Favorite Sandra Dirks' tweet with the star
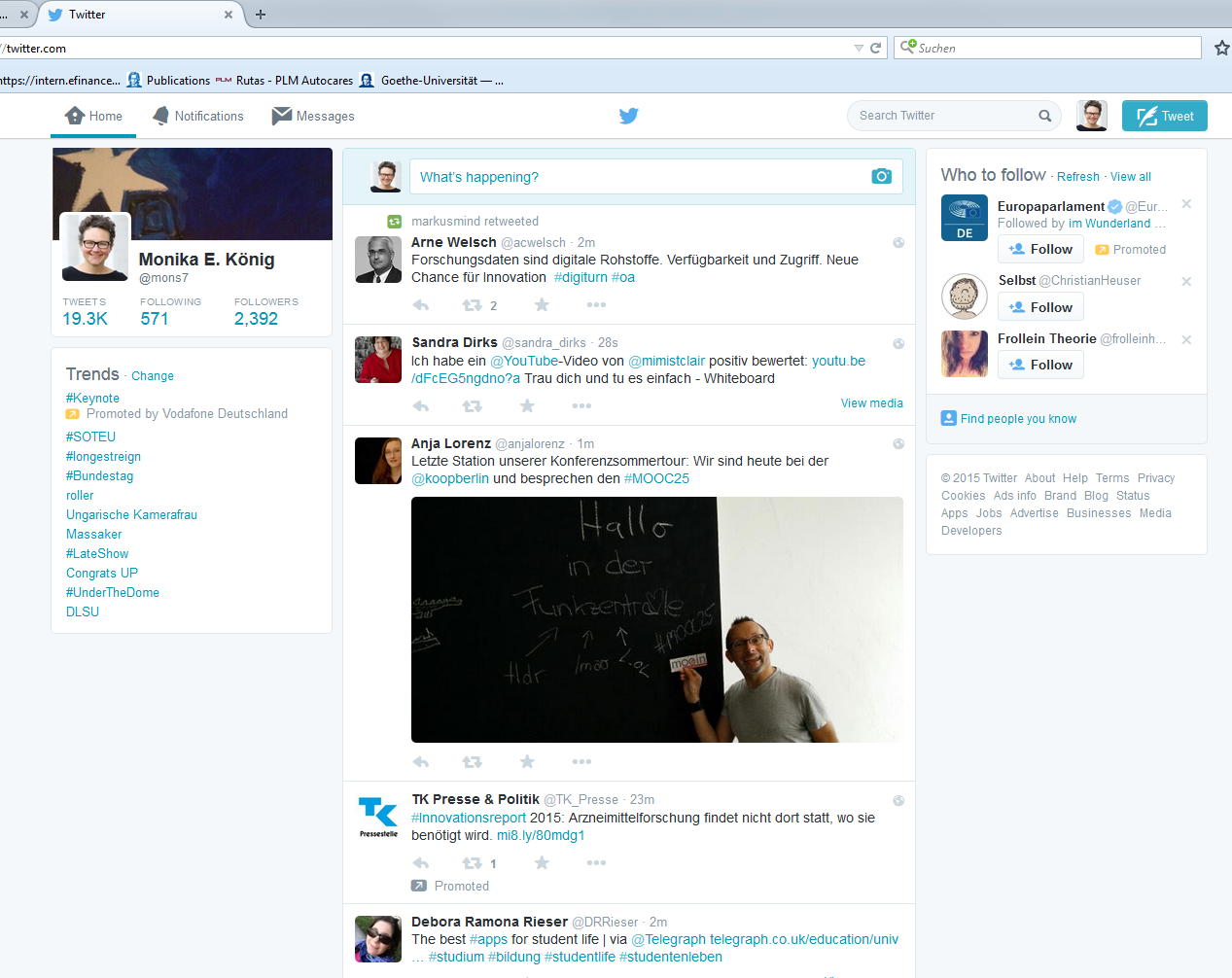Screen dimensions: 1232x978 click(527, 405)
